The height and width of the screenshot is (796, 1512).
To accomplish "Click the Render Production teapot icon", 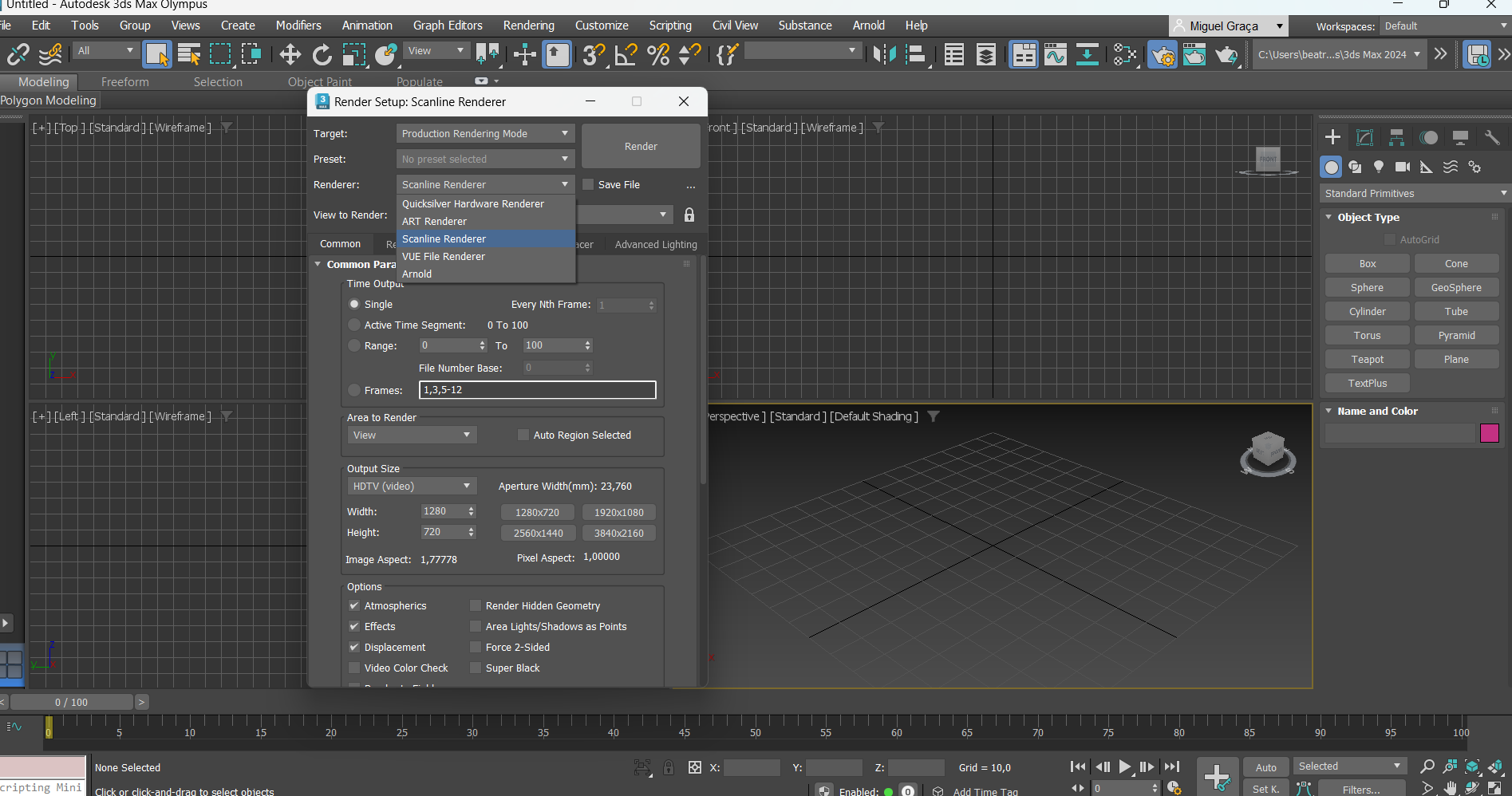I will coord(1226,54).
